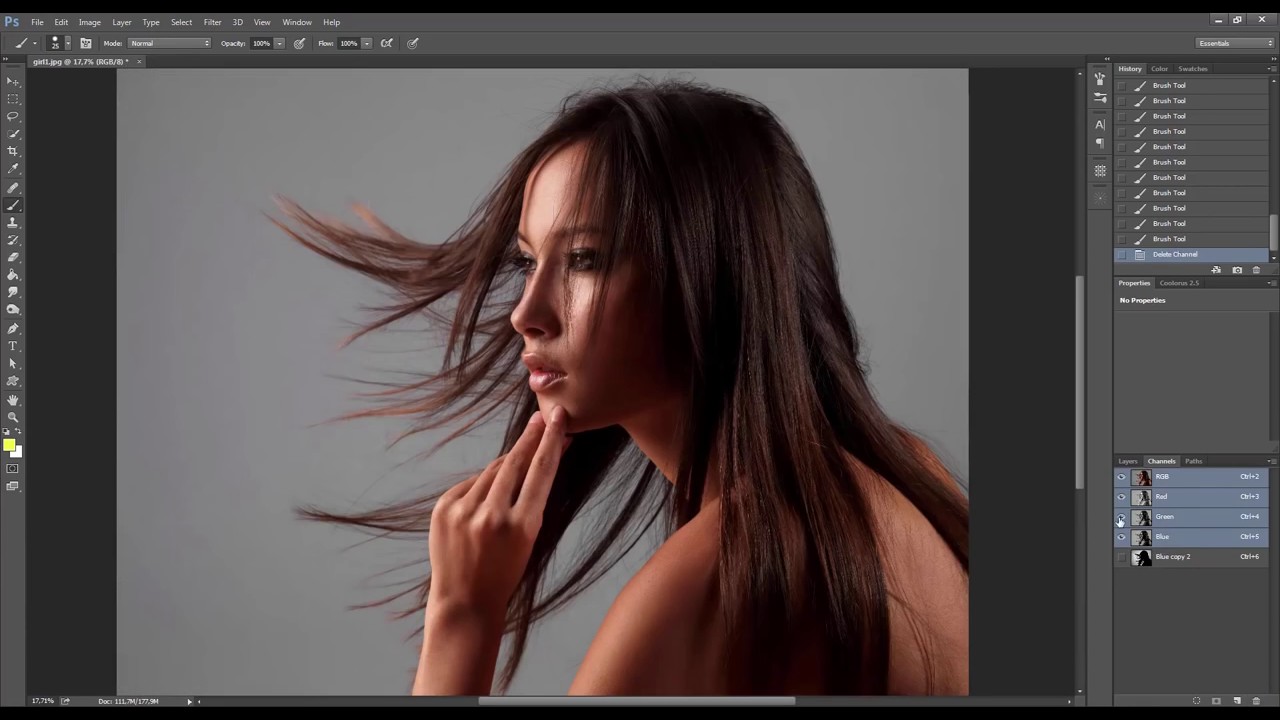1280x720 pixels.
Task: Change the screen mode icon
Action: [13, 486]
